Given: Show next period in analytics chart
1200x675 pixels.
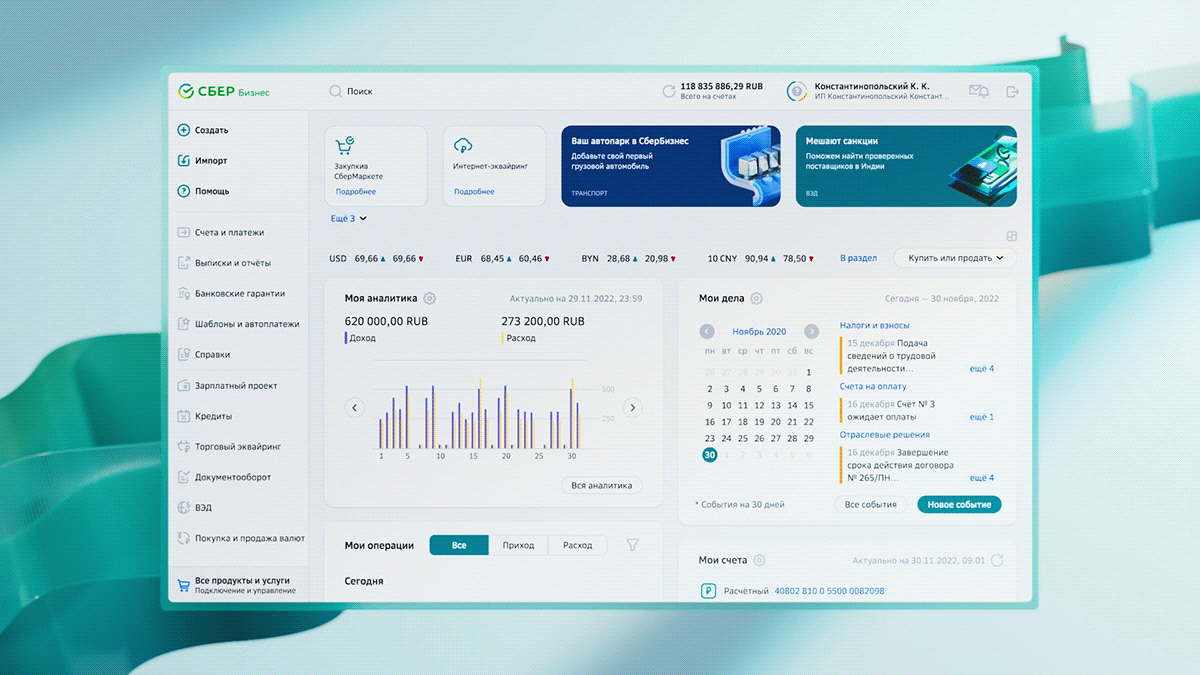Looking at the screenshot, I should coord(632,407).
